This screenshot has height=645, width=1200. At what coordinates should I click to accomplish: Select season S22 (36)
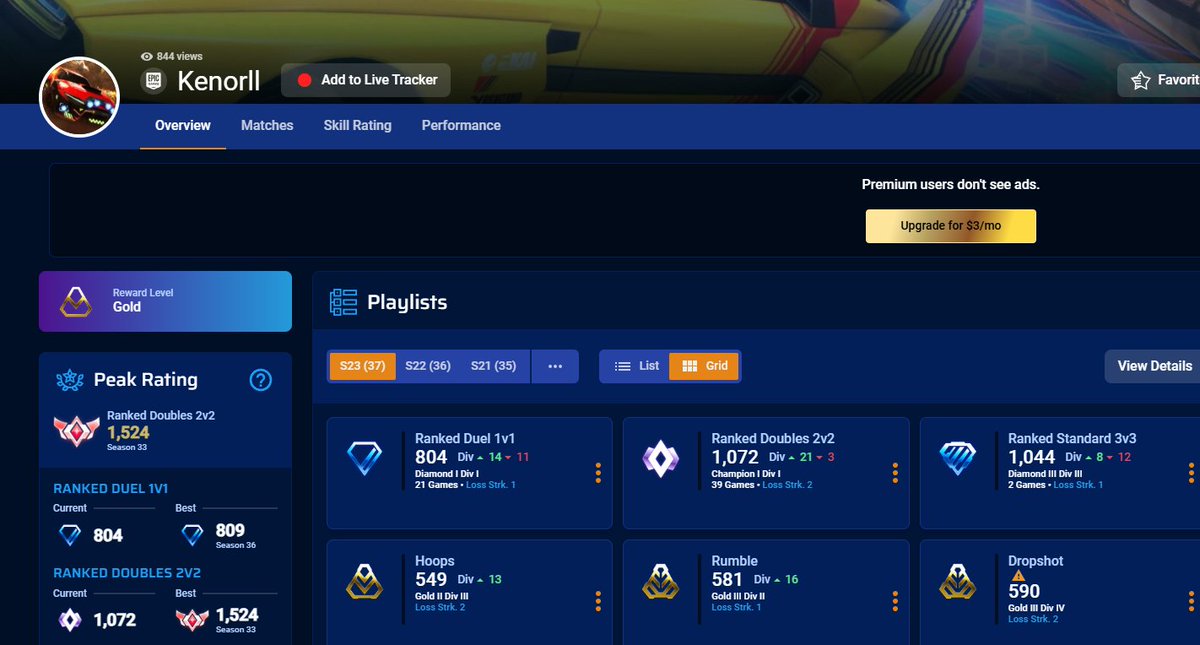coord(428,366)
